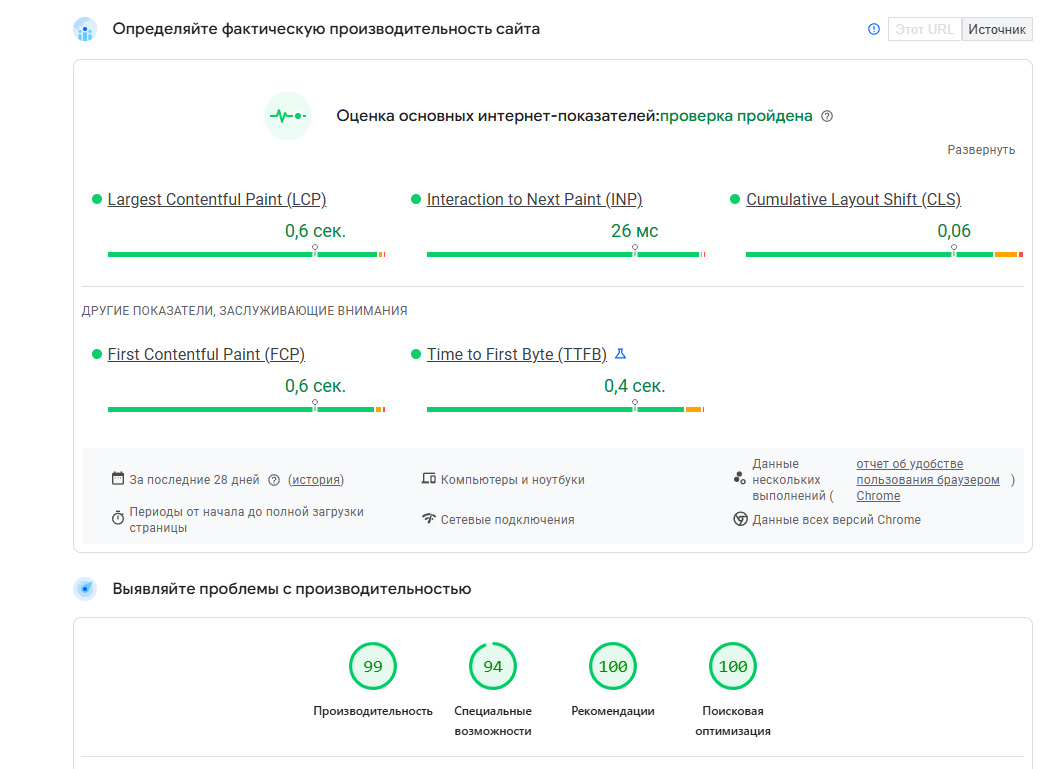Viewport: 1059px width, 769px height.
Task: Select the 94 Специальные возможности score gauge
Action: pos(493,666)
